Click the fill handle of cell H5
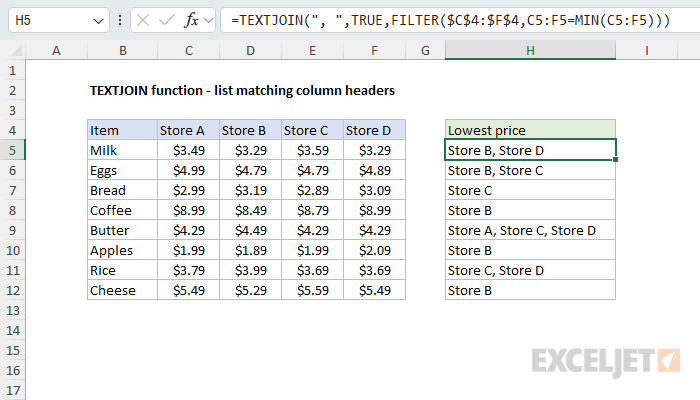 (x=616, y=159)
